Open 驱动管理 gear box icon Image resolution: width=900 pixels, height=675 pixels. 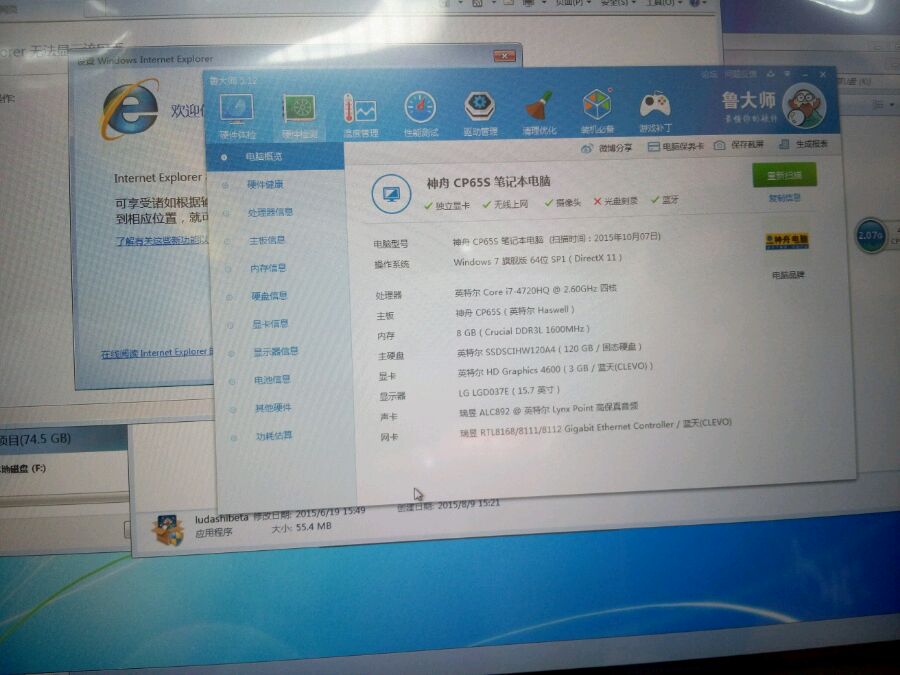coord(480,106)
